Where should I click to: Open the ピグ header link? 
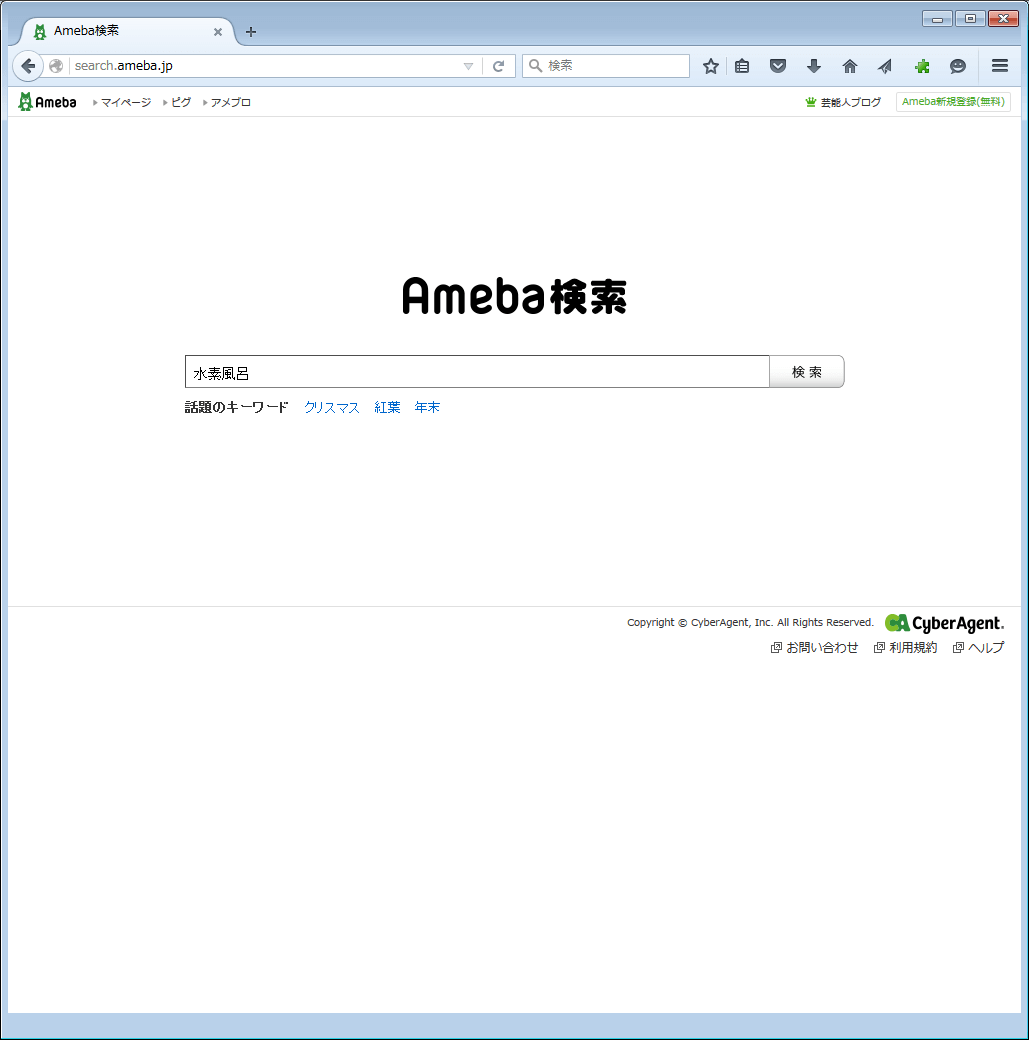coord(180,102)
